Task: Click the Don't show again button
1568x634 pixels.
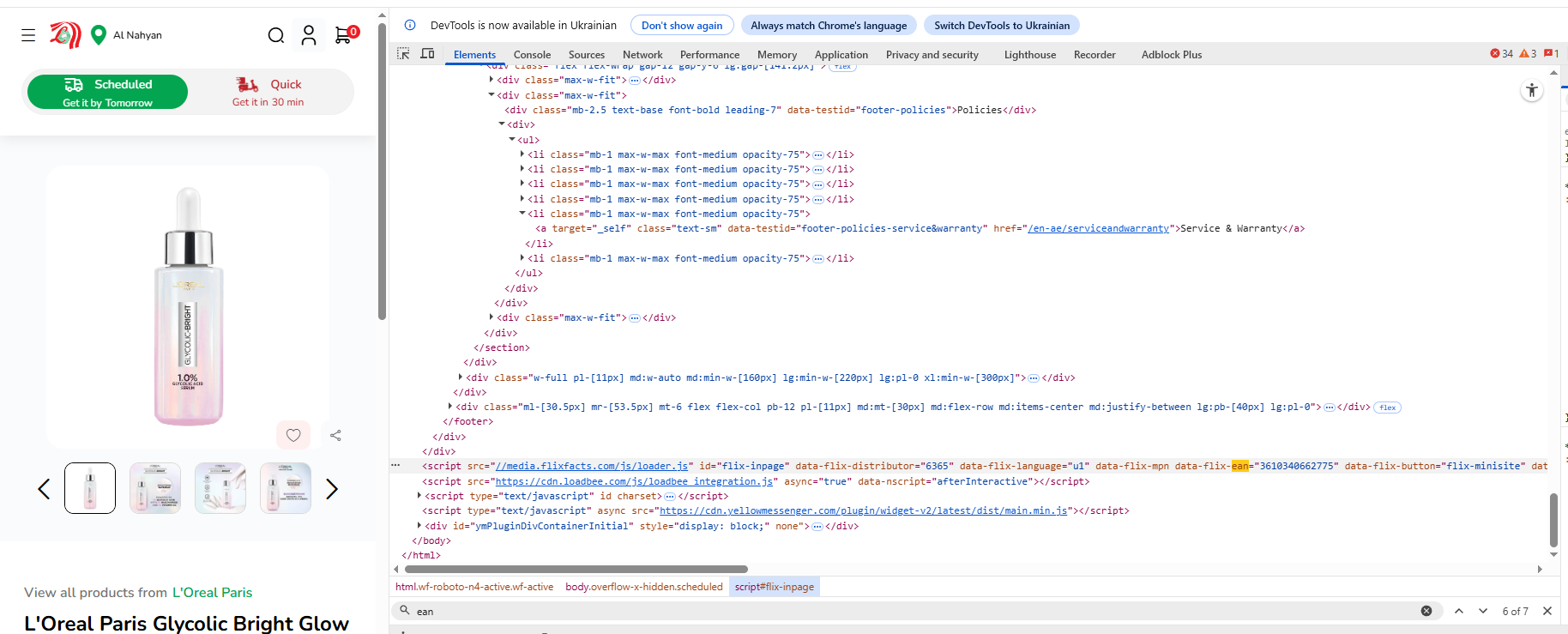Action: [682, 25]
